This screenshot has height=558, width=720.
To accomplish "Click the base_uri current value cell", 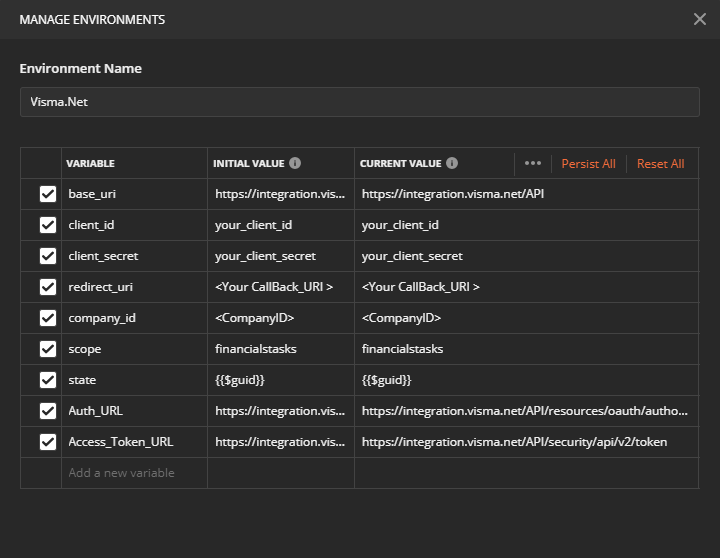I will [x=525, y=194].
